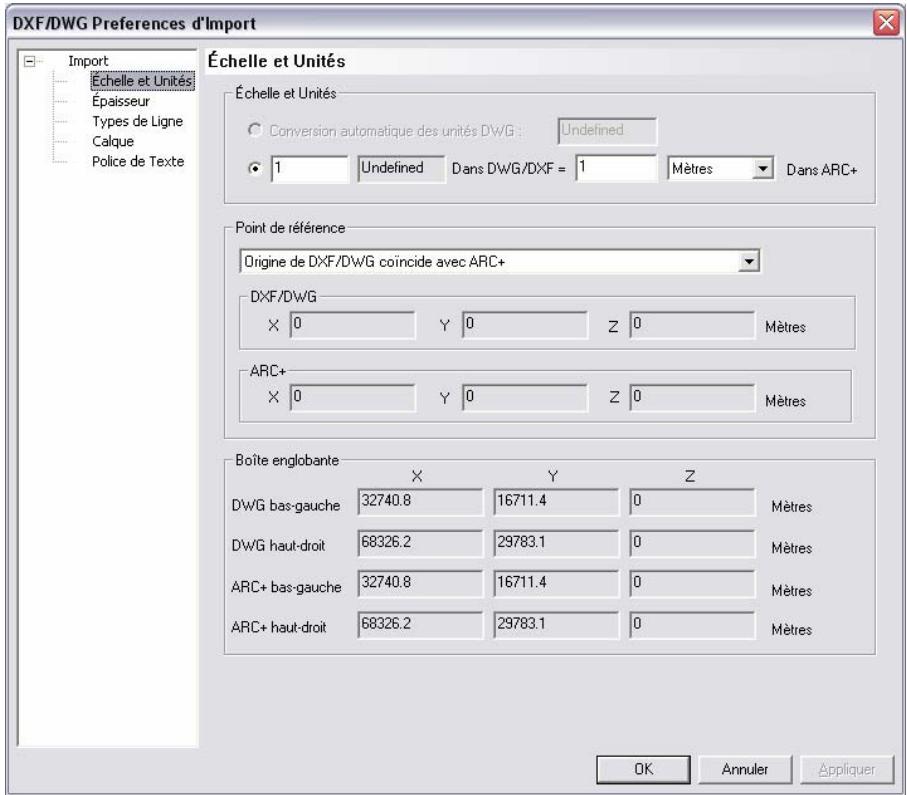This screenshot has height=795, width=907.
Task: Click the ARC+ scale value field
Action: [x=614, y=169]
